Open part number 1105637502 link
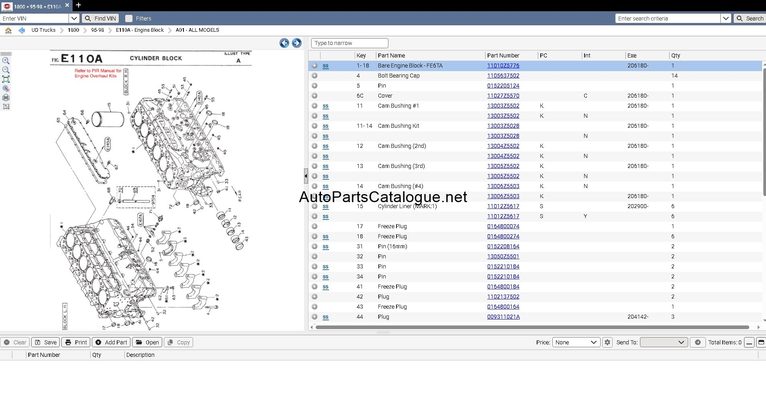766x395 pixels. coord(503,76)
